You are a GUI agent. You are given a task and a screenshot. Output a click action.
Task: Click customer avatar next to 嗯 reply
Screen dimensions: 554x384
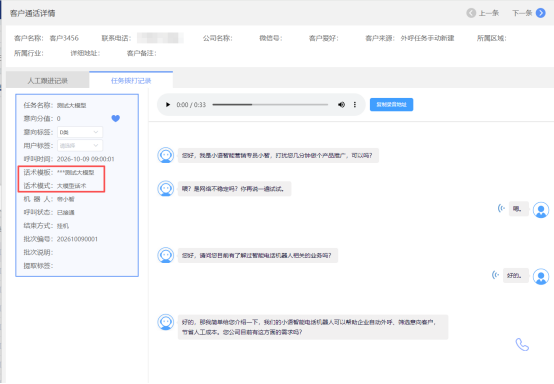541,210
